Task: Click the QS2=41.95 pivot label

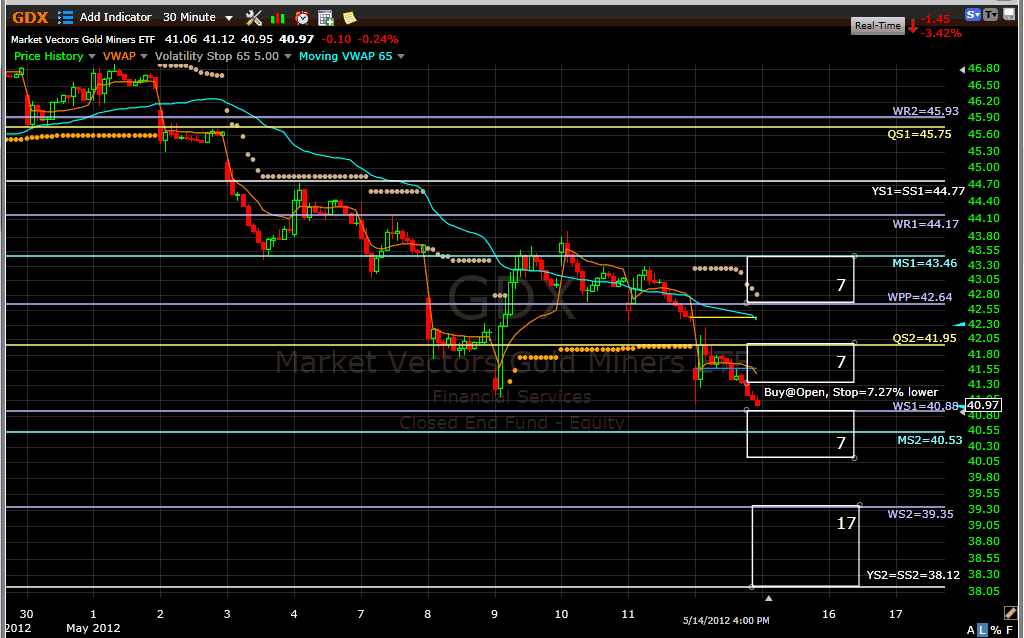Action: (x=925, y=338)
